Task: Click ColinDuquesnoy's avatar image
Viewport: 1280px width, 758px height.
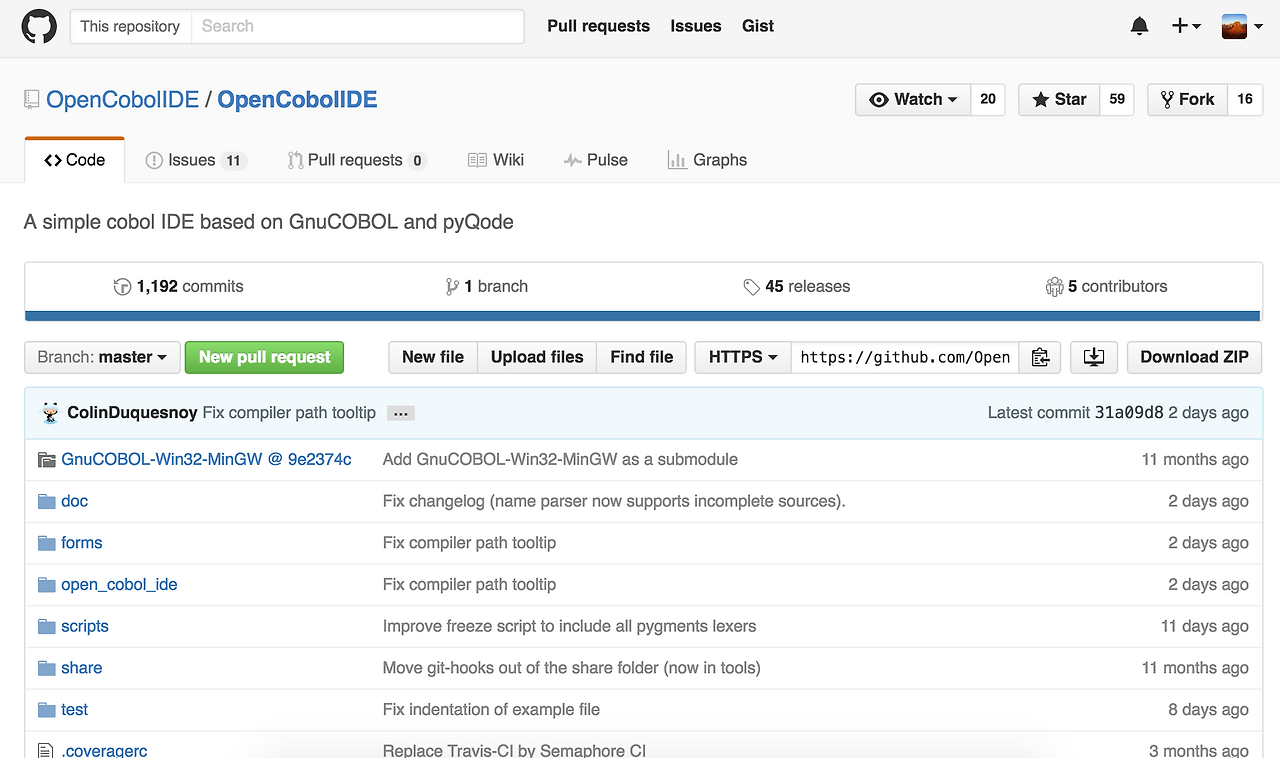Action: pos(50,413)
